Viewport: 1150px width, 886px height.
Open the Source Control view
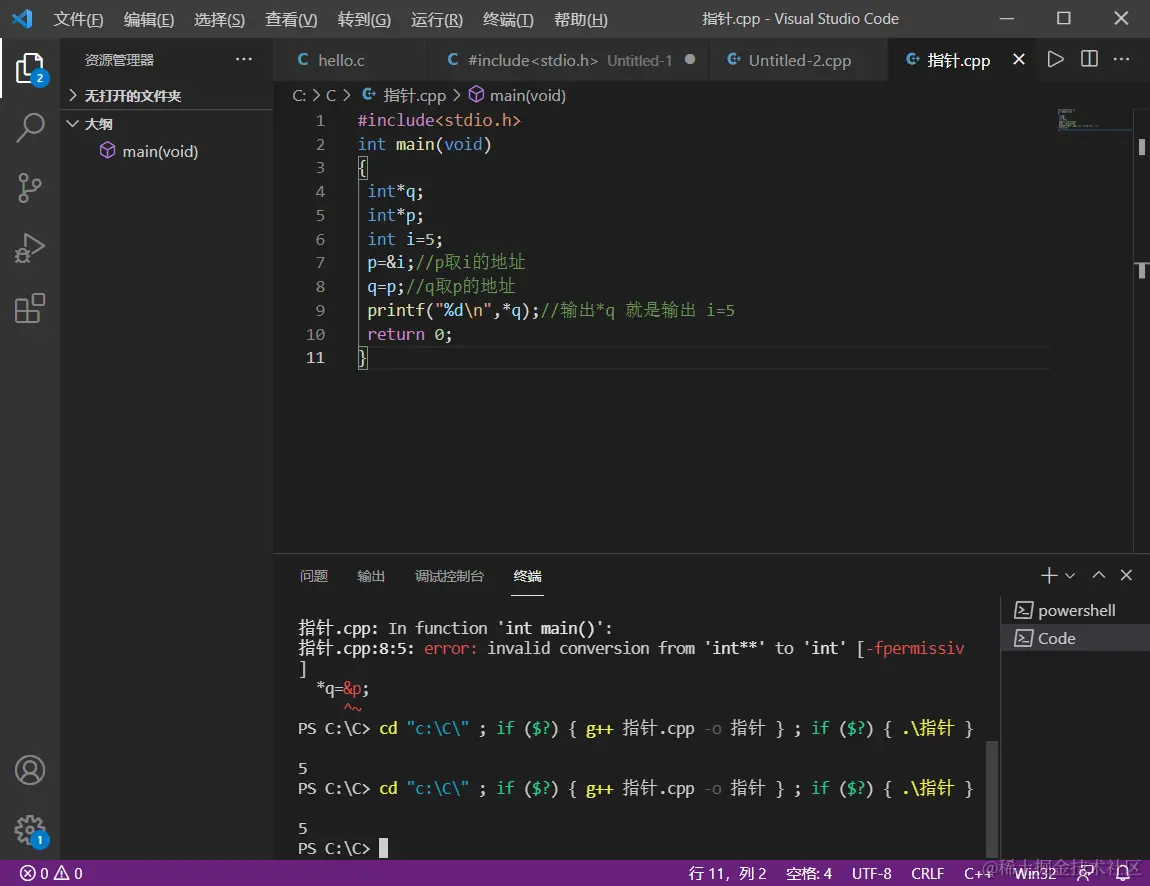30,188
